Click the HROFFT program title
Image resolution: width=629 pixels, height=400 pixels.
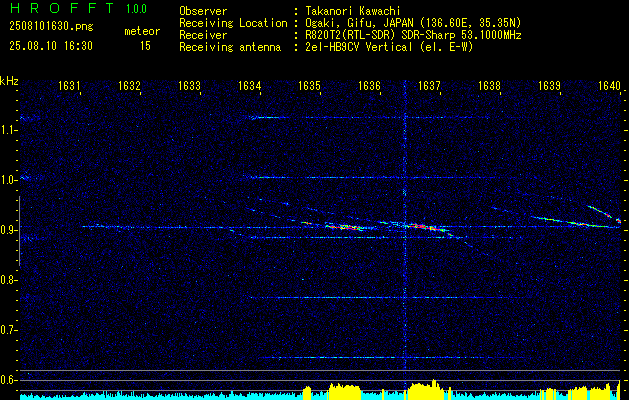pos(62,8)
